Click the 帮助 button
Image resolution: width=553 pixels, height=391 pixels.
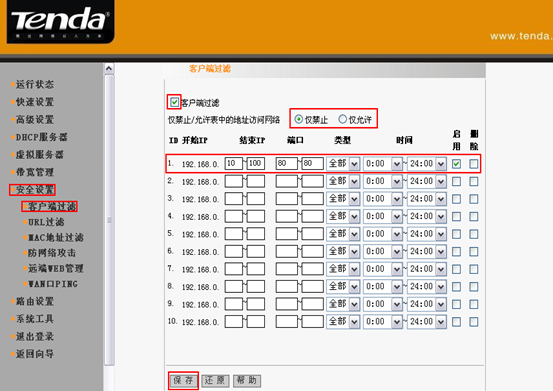(x=247, y=380)
